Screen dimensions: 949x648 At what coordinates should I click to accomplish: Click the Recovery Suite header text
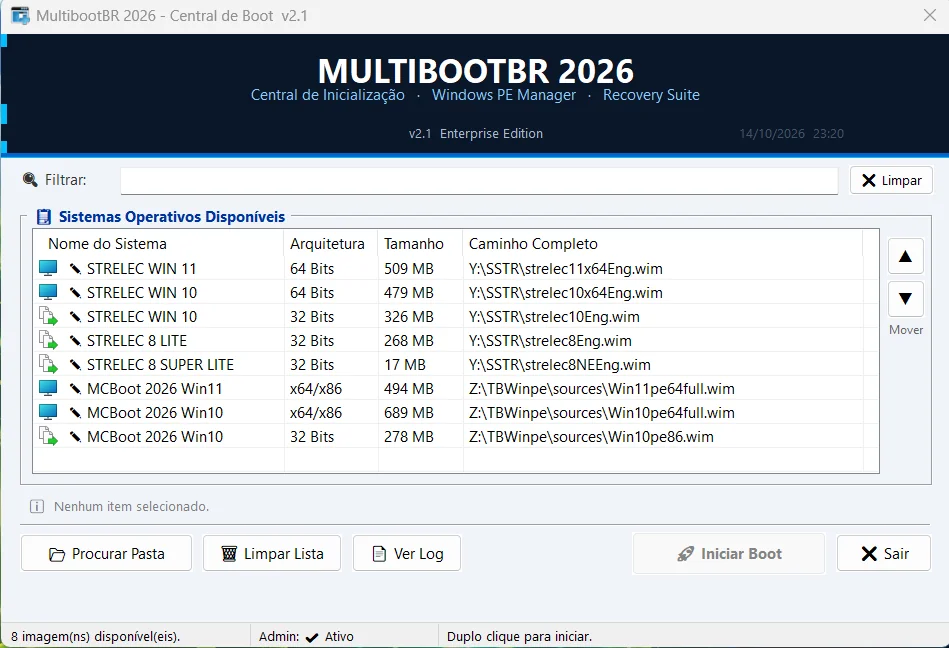651,95
